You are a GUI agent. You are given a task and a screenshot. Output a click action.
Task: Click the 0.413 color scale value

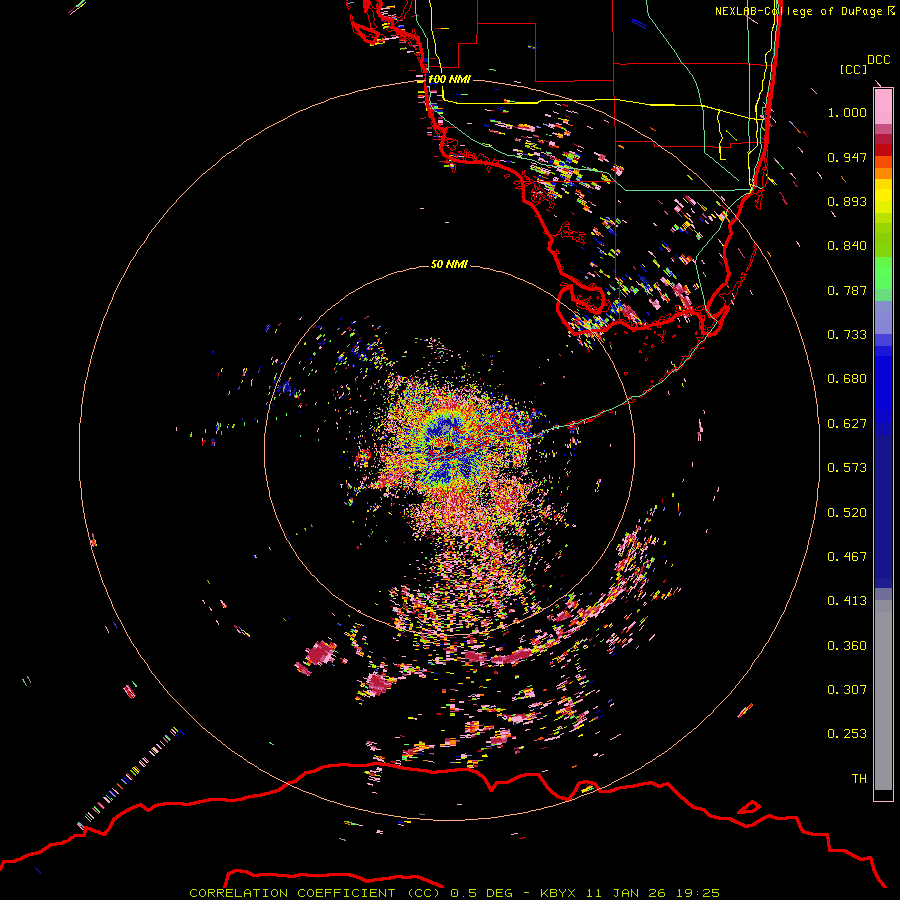pos(847,601)
